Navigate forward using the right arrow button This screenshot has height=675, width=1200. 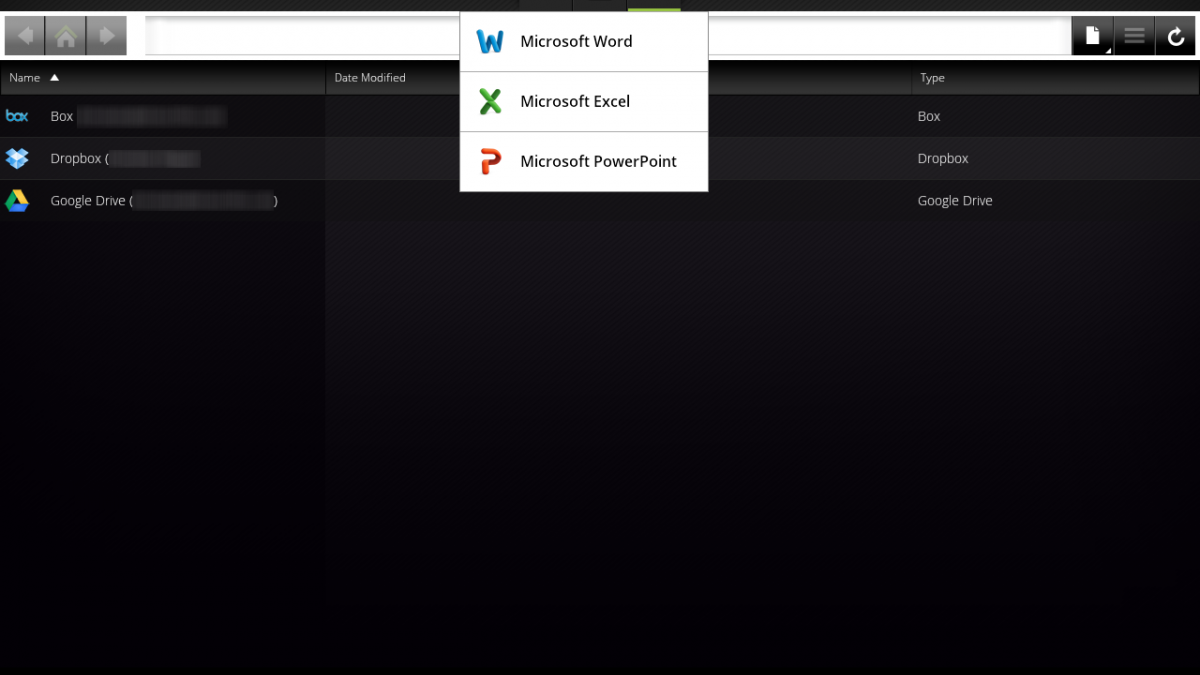106,37
